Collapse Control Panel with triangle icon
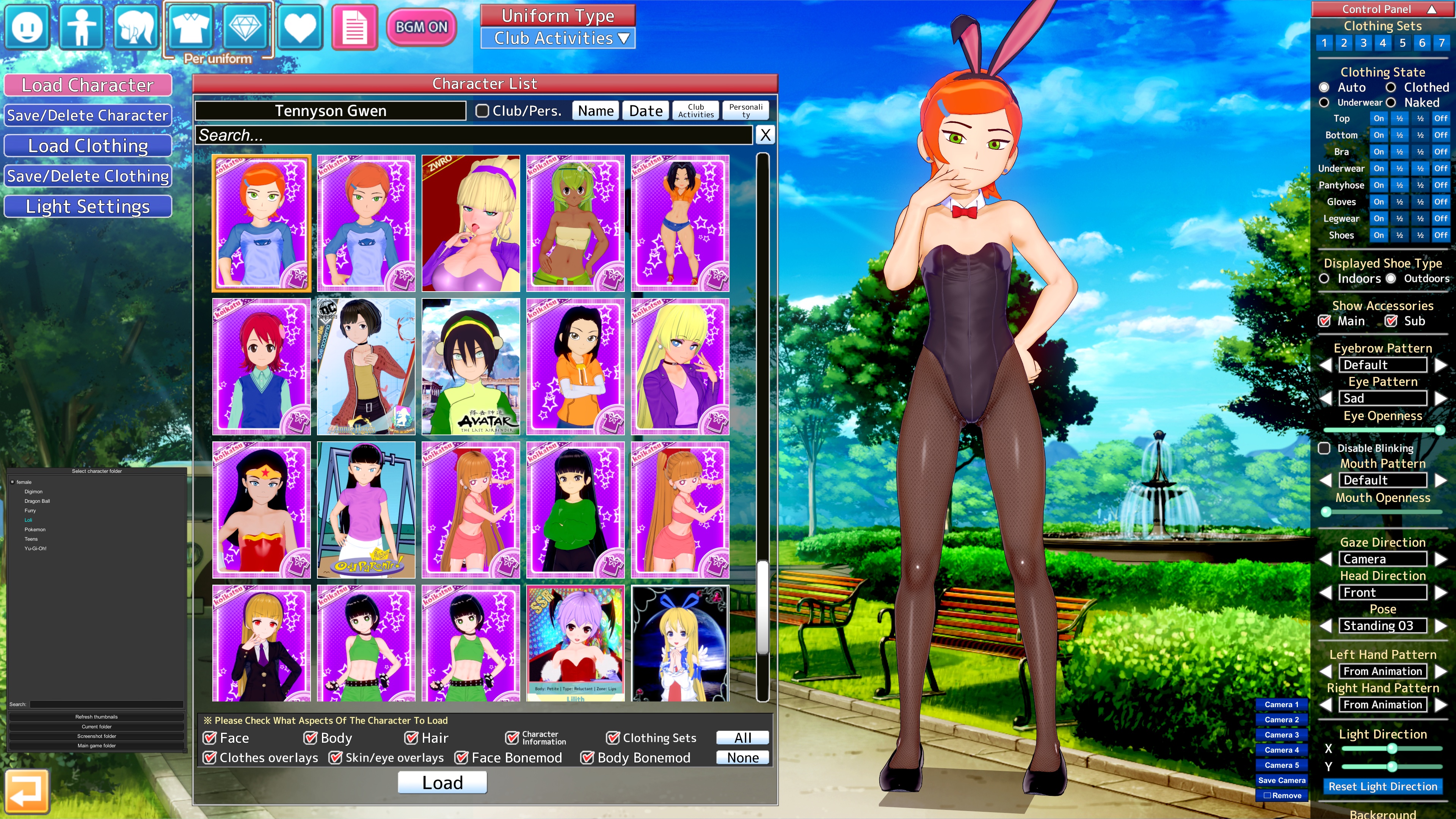The width and height of the screenshot is (1456, 819). (x=1431, y=9)
